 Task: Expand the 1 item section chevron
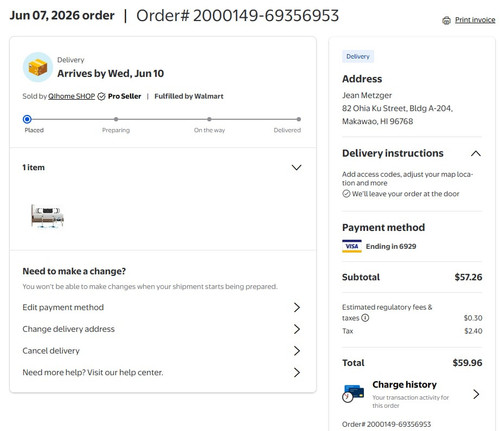tap(296, 167)
